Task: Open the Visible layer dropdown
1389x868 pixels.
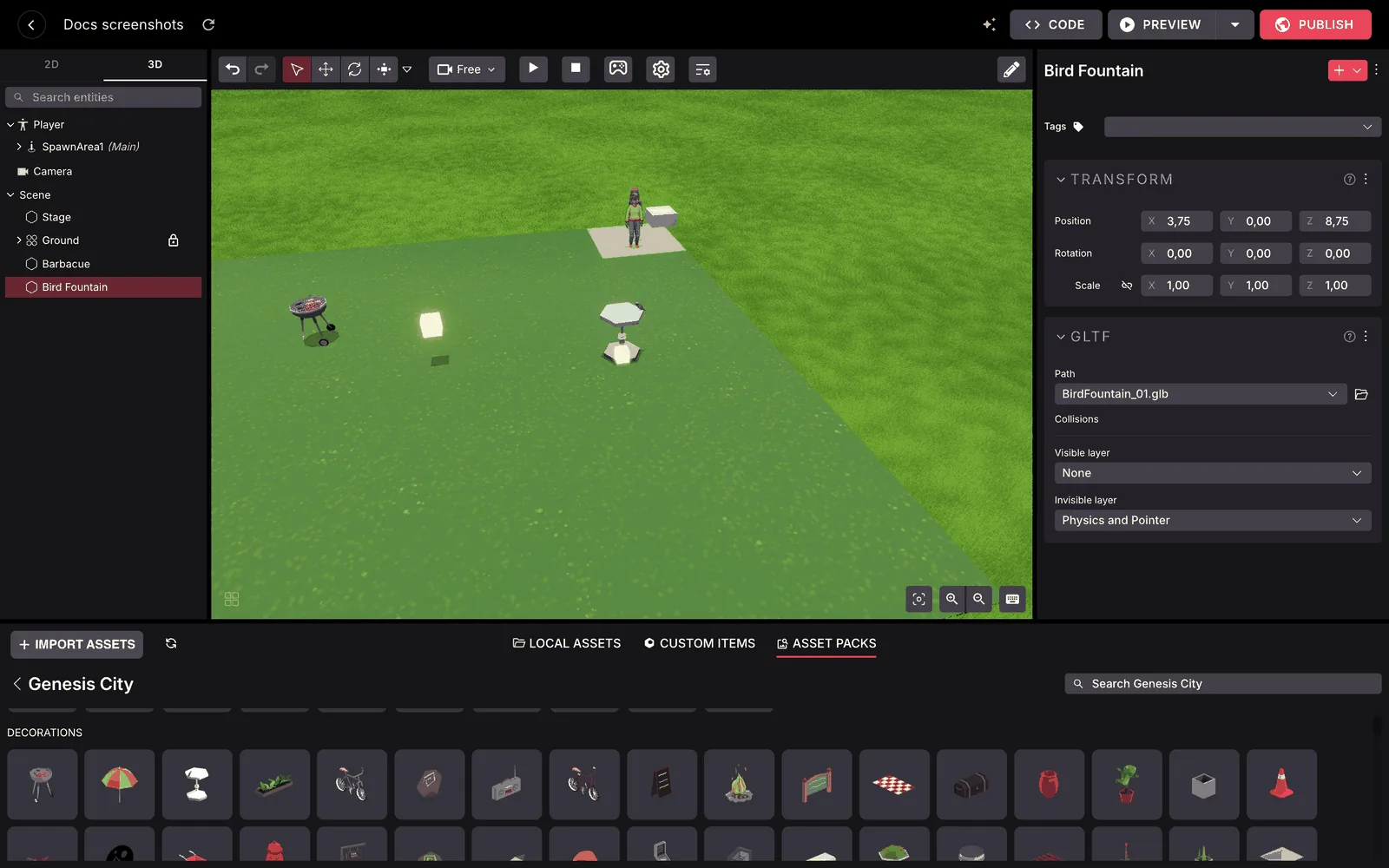Action: (1213, 473)
